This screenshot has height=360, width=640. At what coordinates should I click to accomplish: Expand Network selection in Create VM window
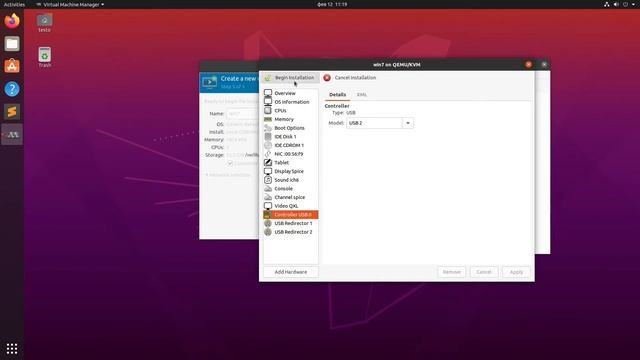(228, 175)
